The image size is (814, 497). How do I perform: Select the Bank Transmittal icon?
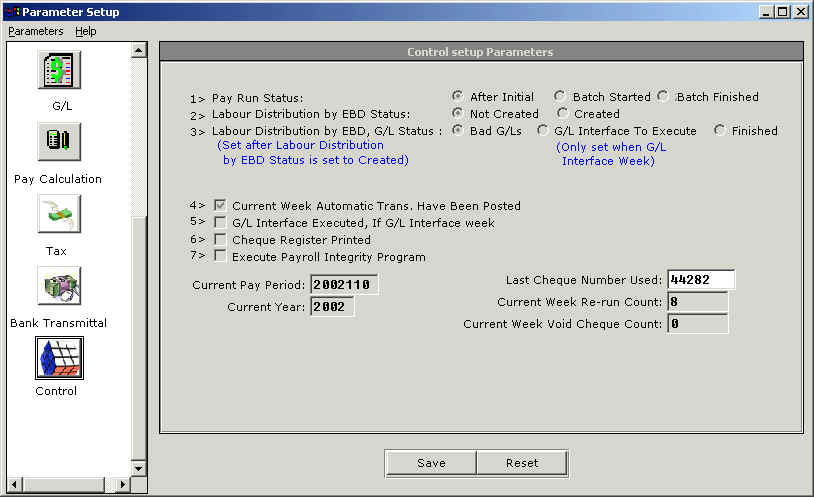[x=59, y=286]
